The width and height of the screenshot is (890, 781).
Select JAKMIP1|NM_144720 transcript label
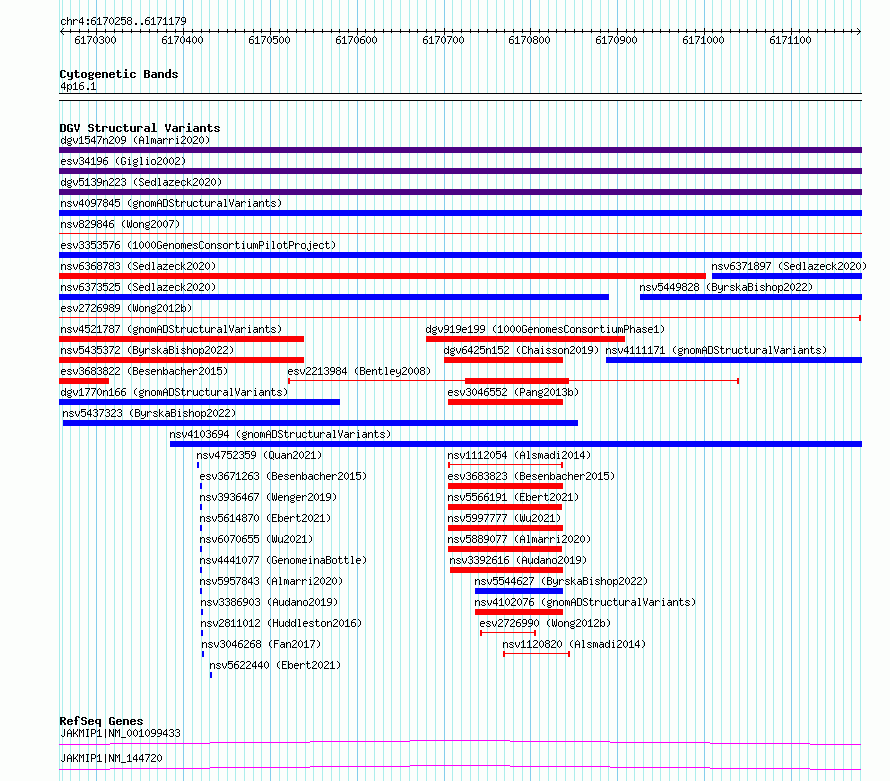[111, 758]
